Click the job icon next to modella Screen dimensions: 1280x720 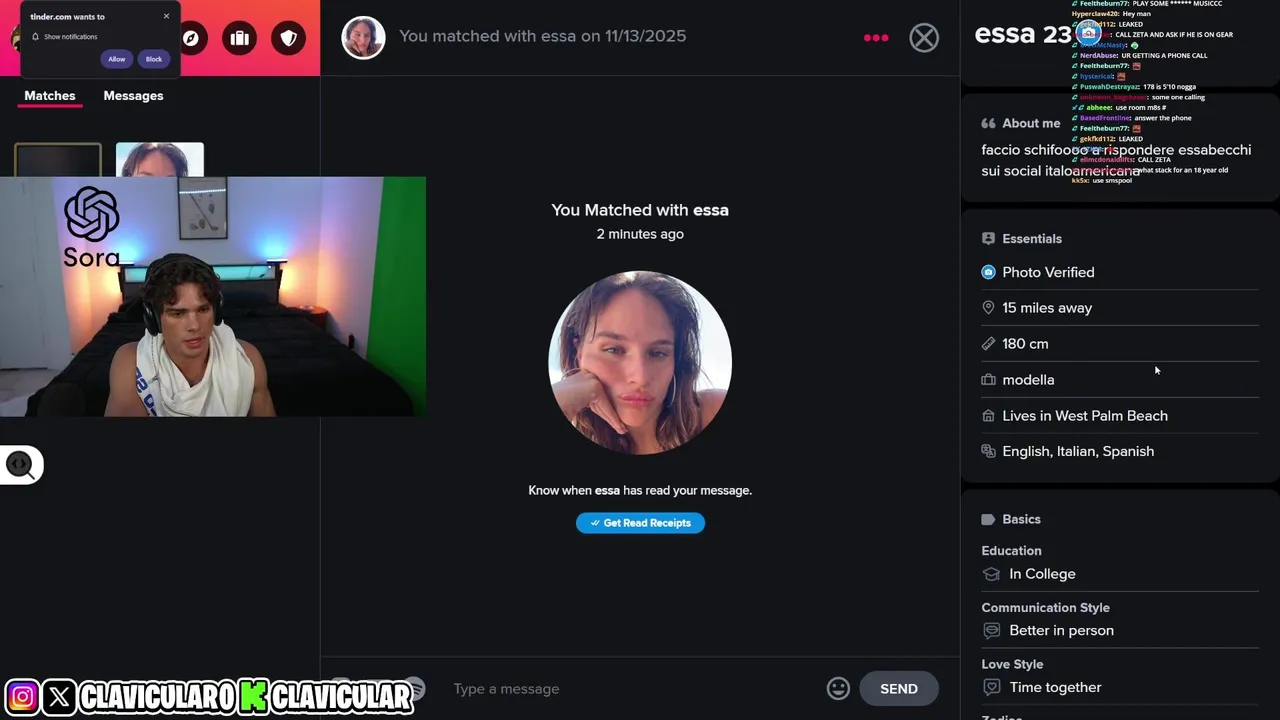point(988,380)
